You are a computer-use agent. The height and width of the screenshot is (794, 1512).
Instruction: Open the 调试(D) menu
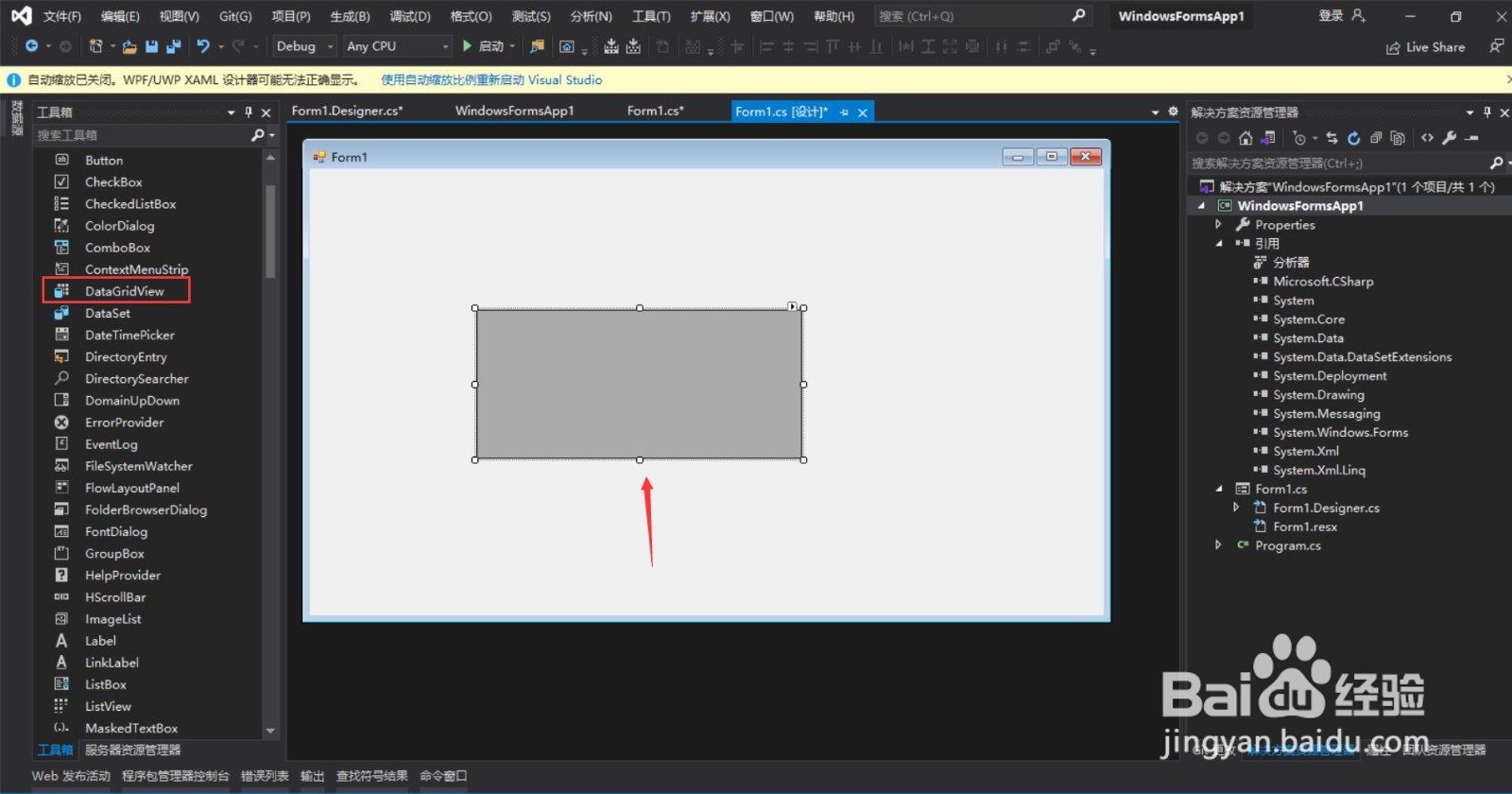click(x=410, y=16)
